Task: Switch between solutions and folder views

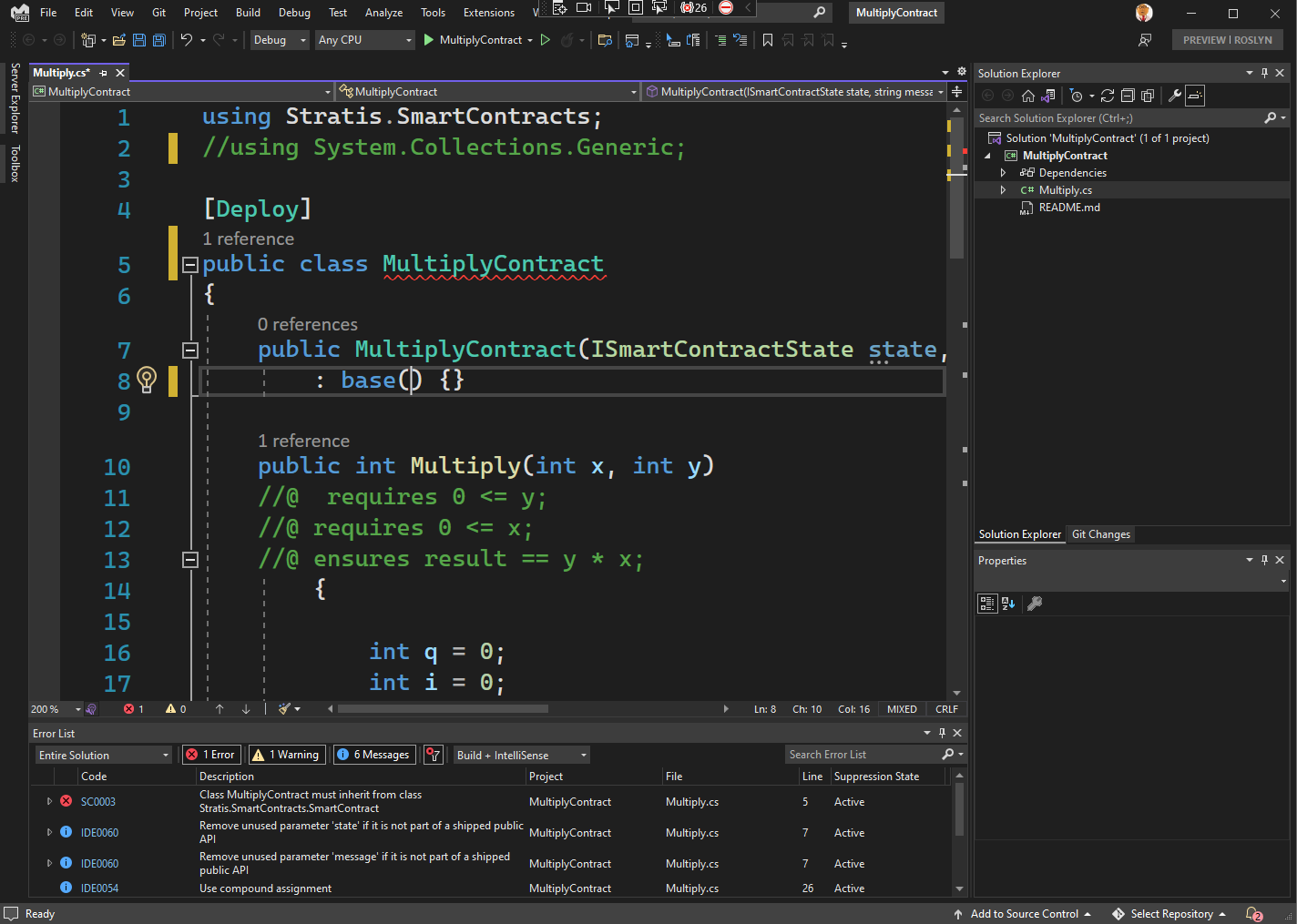Action: click(x=1048, y=96)
